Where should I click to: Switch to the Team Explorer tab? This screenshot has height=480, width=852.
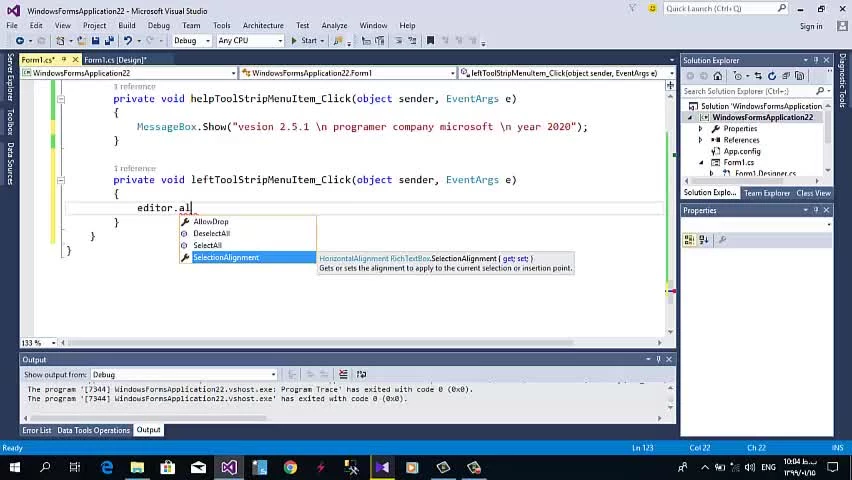[x=767, y=193]
